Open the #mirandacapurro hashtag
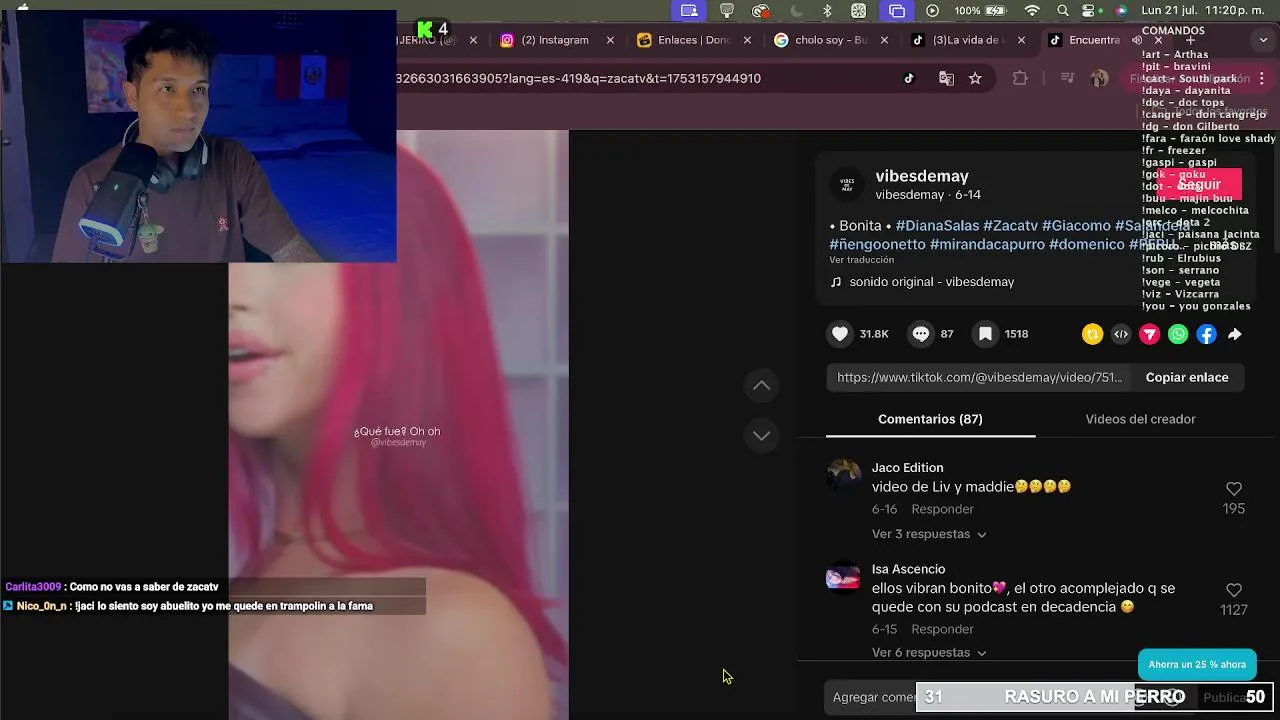This screenshot has height=720, width=1280. pyautogui.click(x=987, y=244)
